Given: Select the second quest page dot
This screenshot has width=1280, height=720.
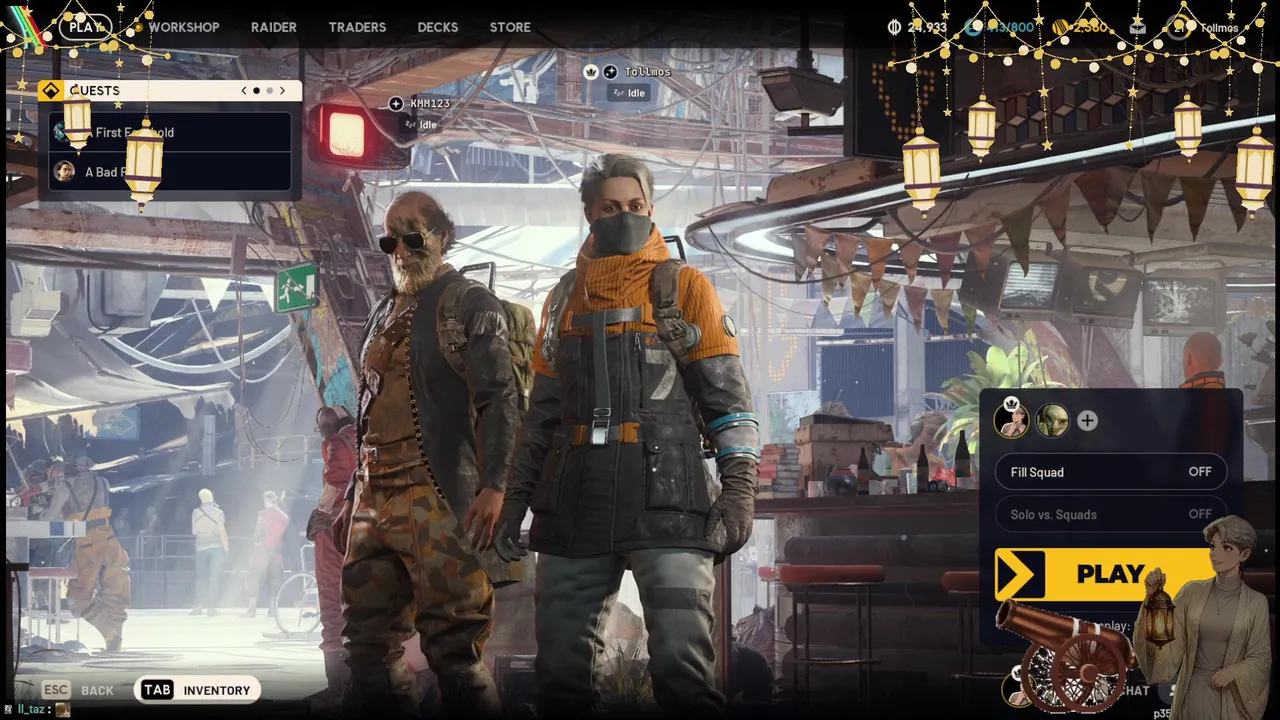Looking at the screenshot, I should coord(269,90).
